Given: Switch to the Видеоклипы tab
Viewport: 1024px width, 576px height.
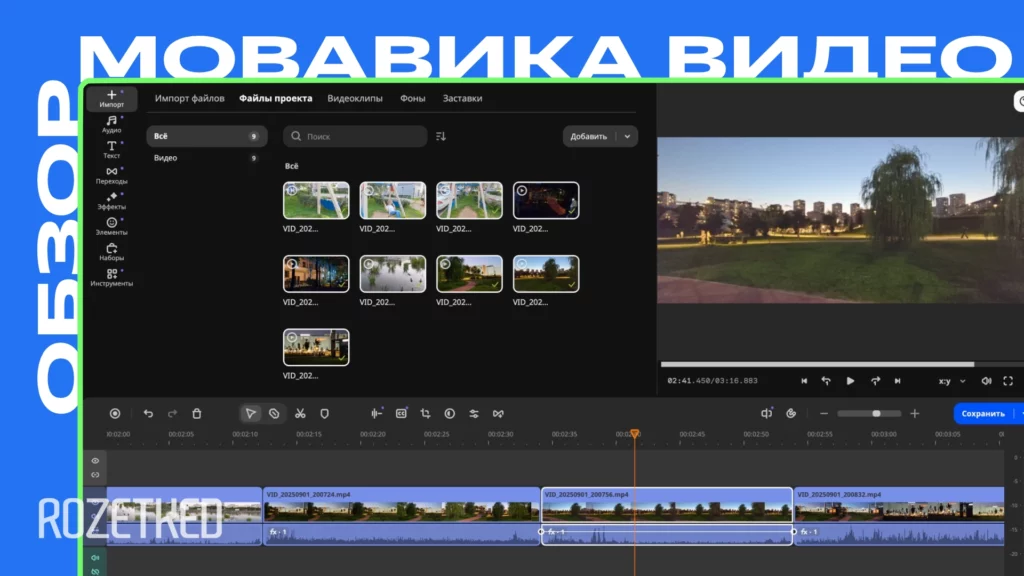Looking at the screenshot, I should click(x=355, y=98).
